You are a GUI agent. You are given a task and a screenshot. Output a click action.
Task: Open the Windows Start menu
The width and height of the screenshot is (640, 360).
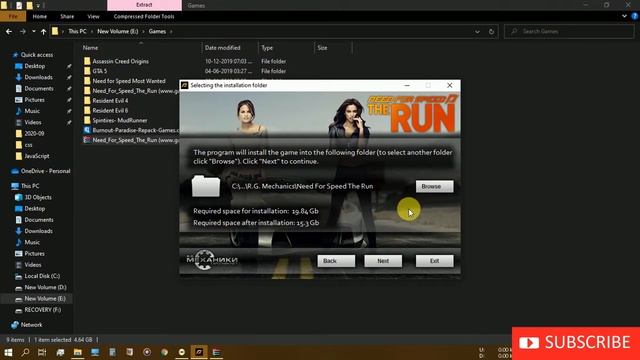pos(8,352)
